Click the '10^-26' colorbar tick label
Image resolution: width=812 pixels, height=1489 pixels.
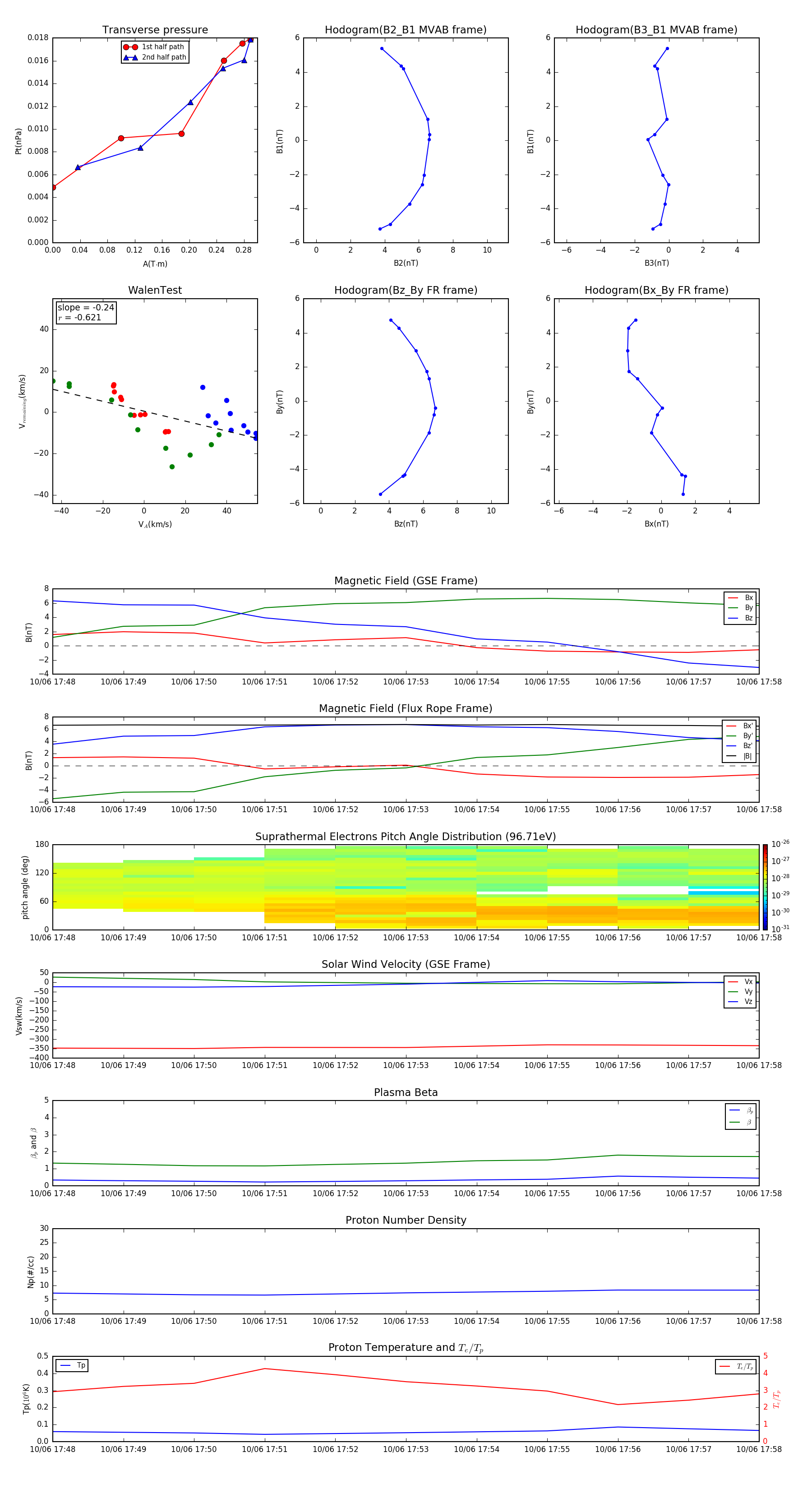(780, 844)
